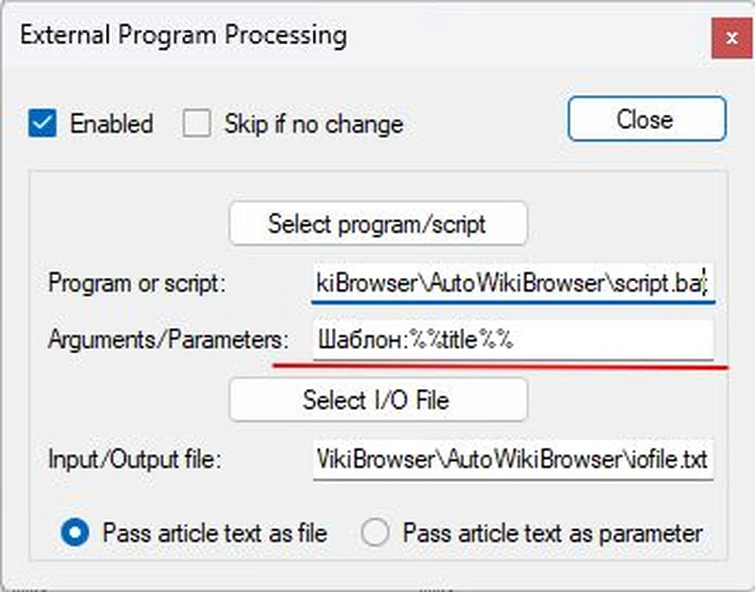Uncheck the Enabled checkbox
The height and width of the screenshot is (592, 755).
[42, 123]
